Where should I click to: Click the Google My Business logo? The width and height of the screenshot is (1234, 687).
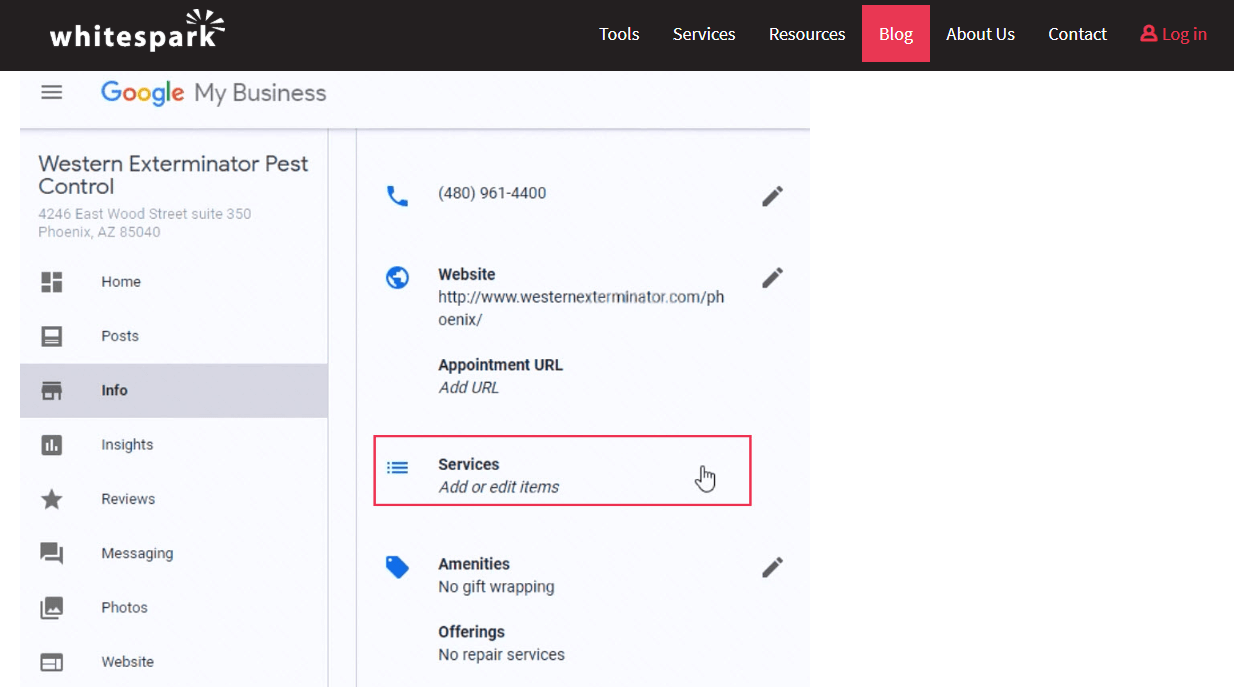pos(214,93)
